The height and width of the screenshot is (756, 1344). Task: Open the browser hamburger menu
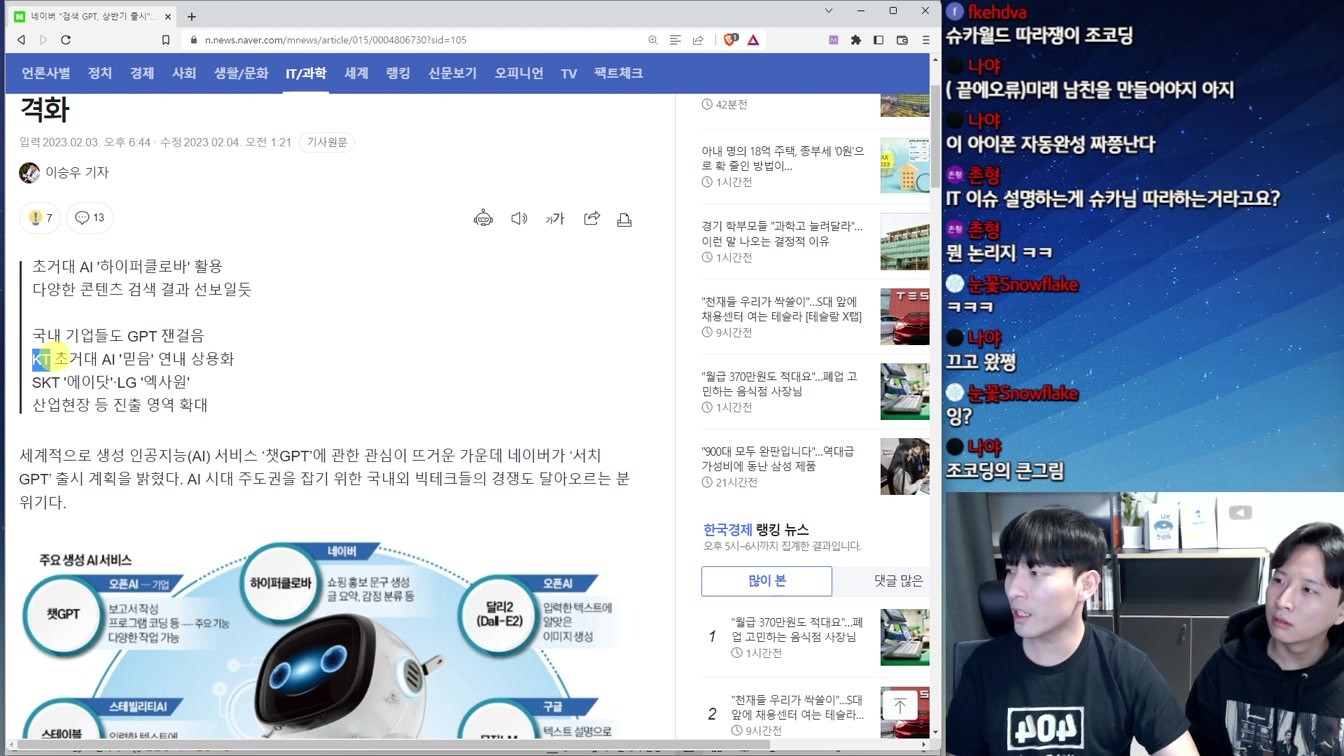[925, 40]
